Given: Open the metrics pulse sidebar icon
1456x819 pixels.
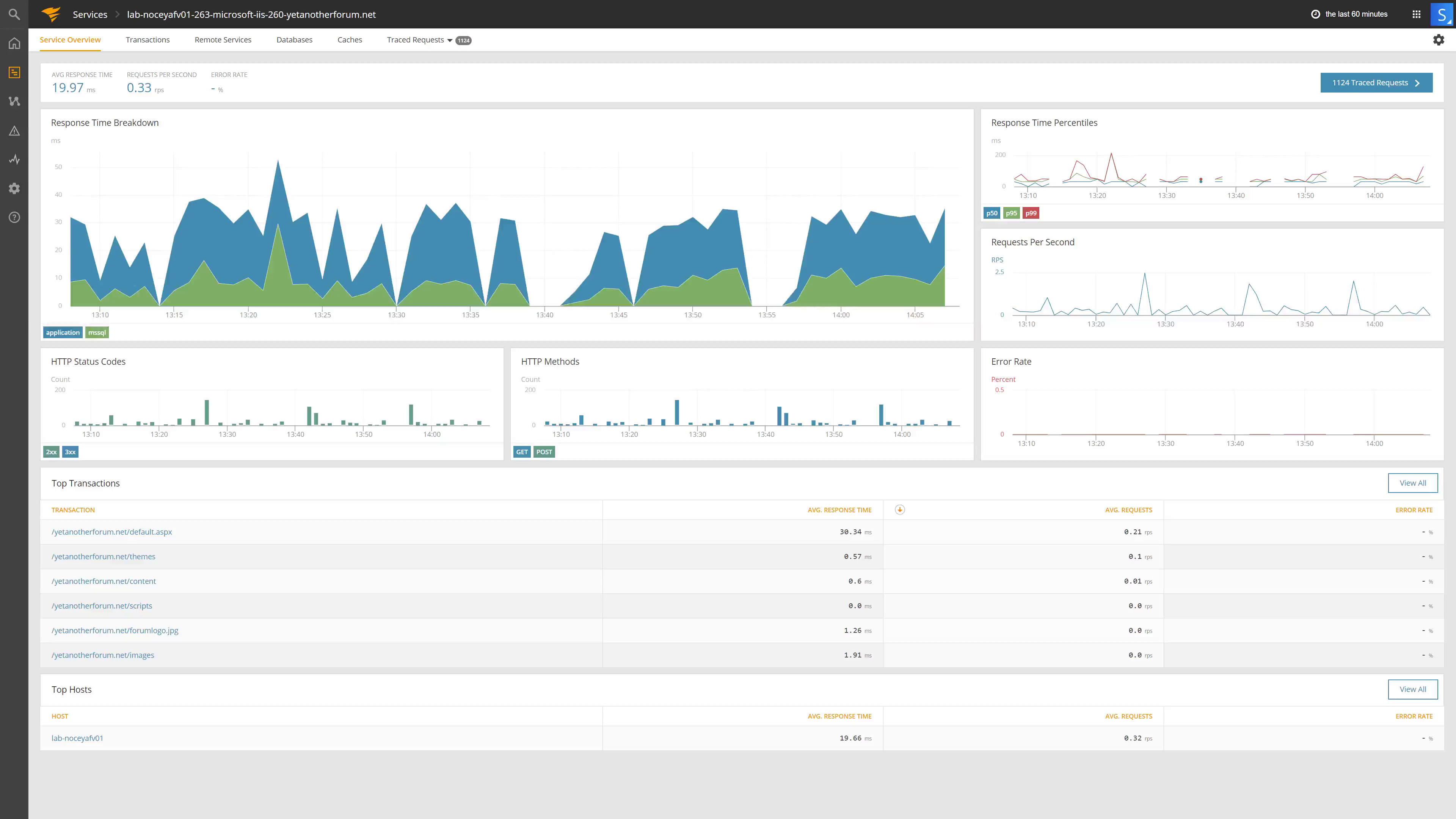Looking at the screenshot, I should (14, 159).
